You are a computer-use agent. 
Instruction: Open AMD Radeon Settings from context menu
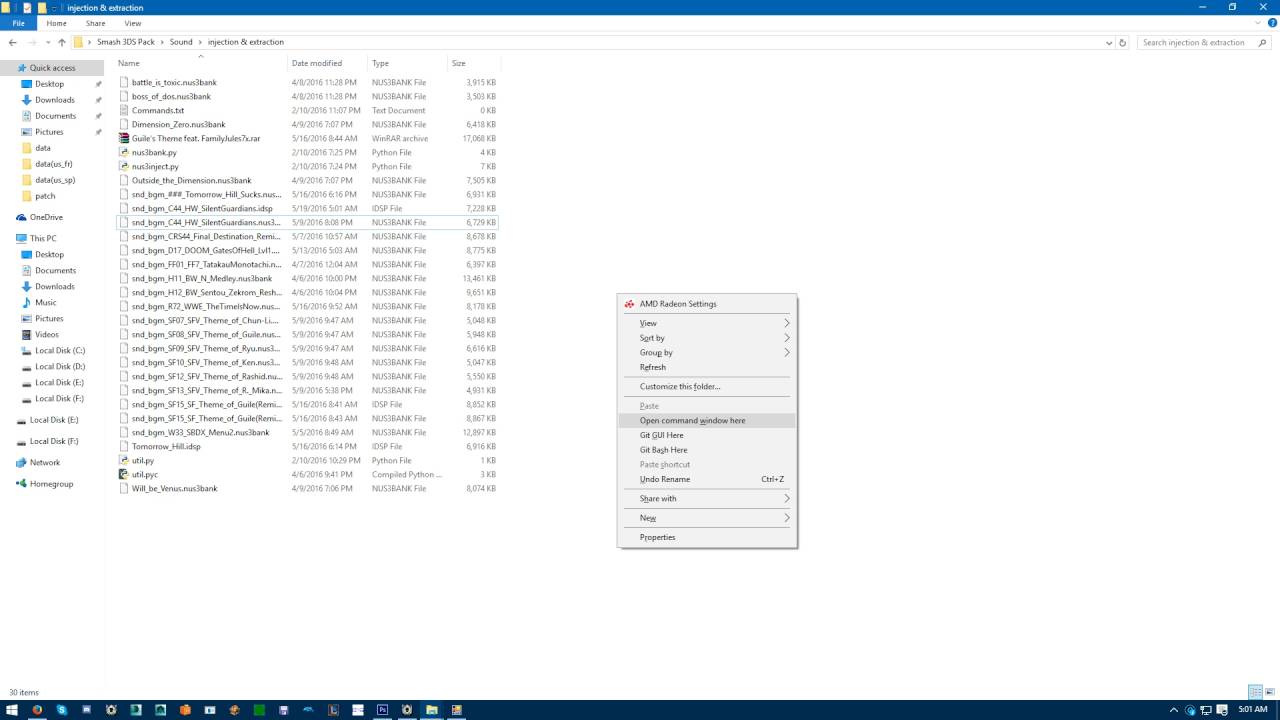coord(707,304)
